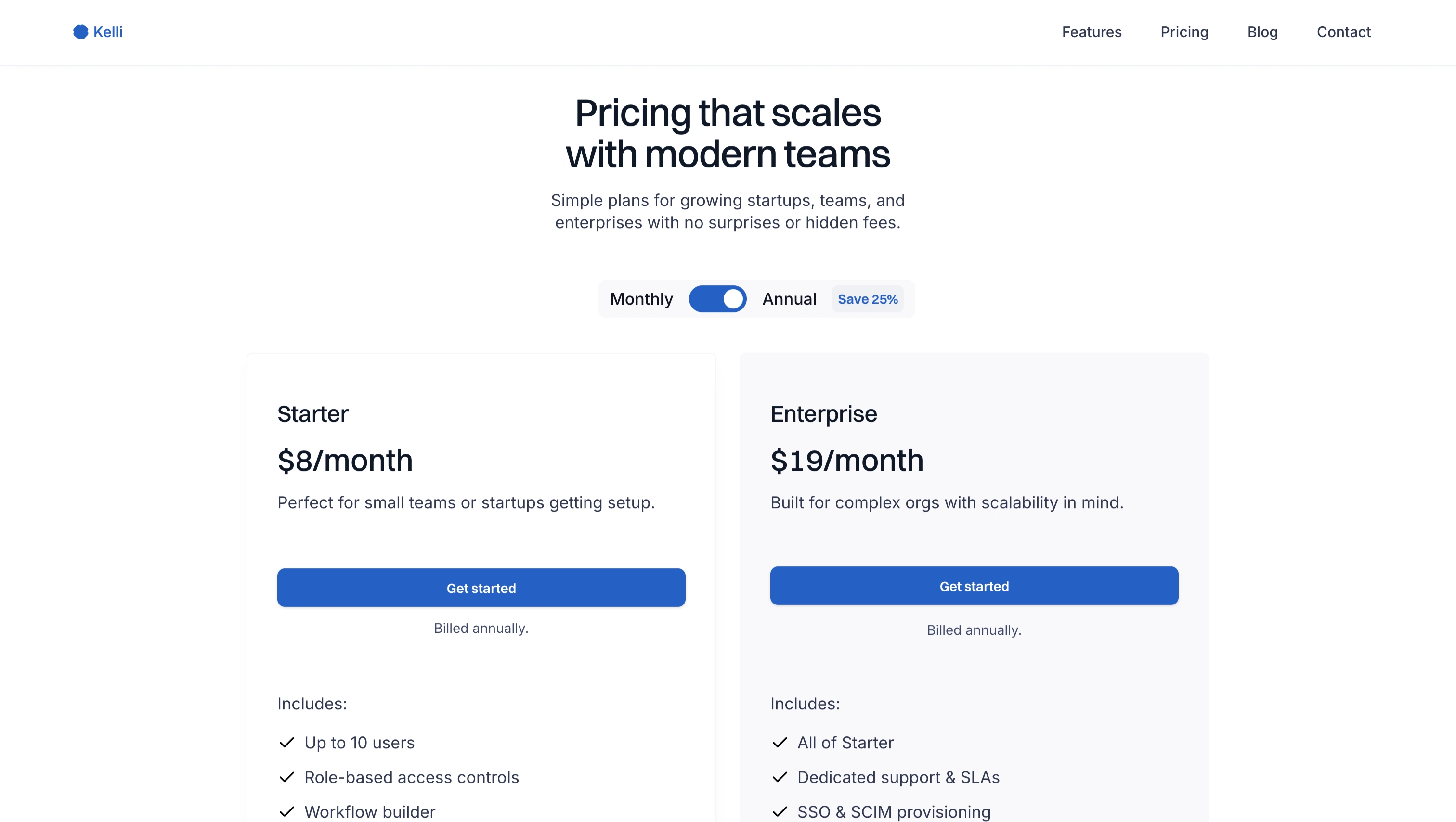Click the Enterprise $19/month price
Viewport: 1456px width, 822px height.
click(846, 461)
